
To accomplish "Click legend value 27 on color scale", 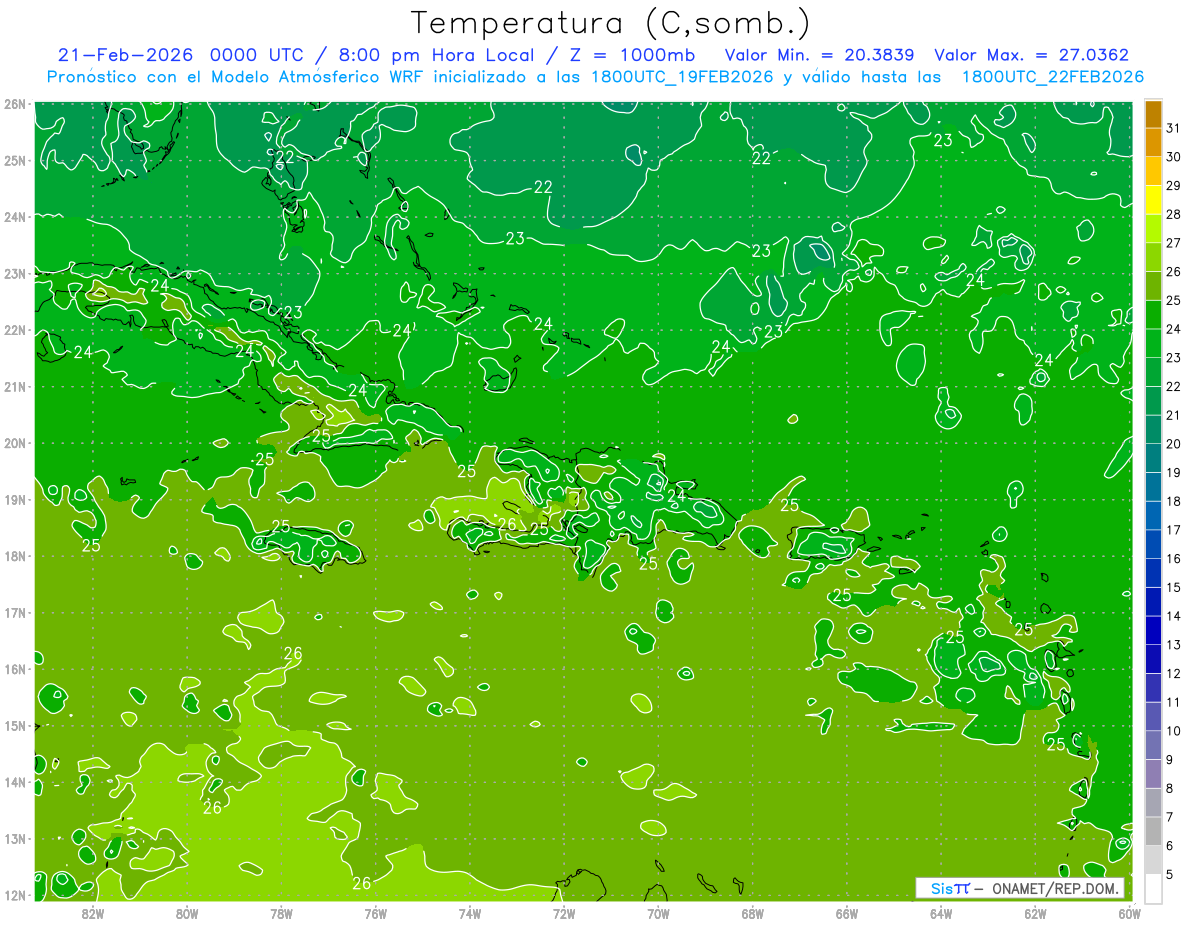I will tap(1174, 243).
